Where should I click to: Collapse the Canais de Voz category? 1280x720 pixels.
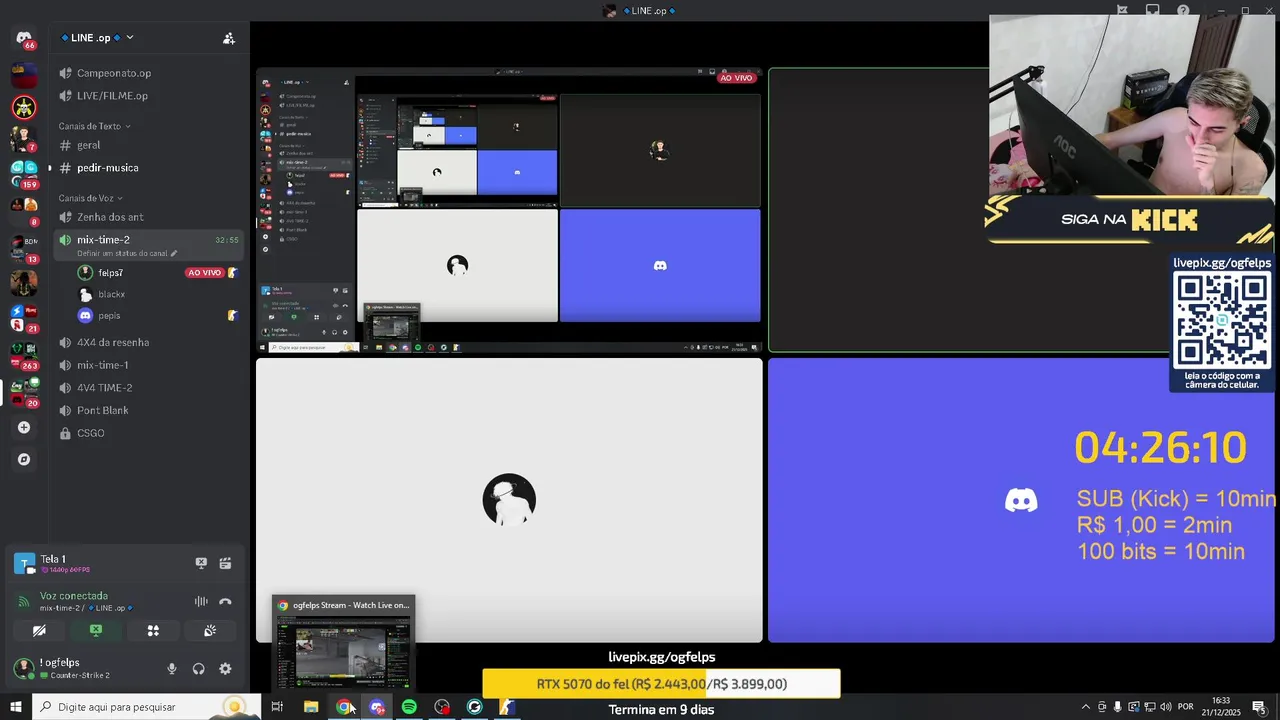tap(91, 198)
